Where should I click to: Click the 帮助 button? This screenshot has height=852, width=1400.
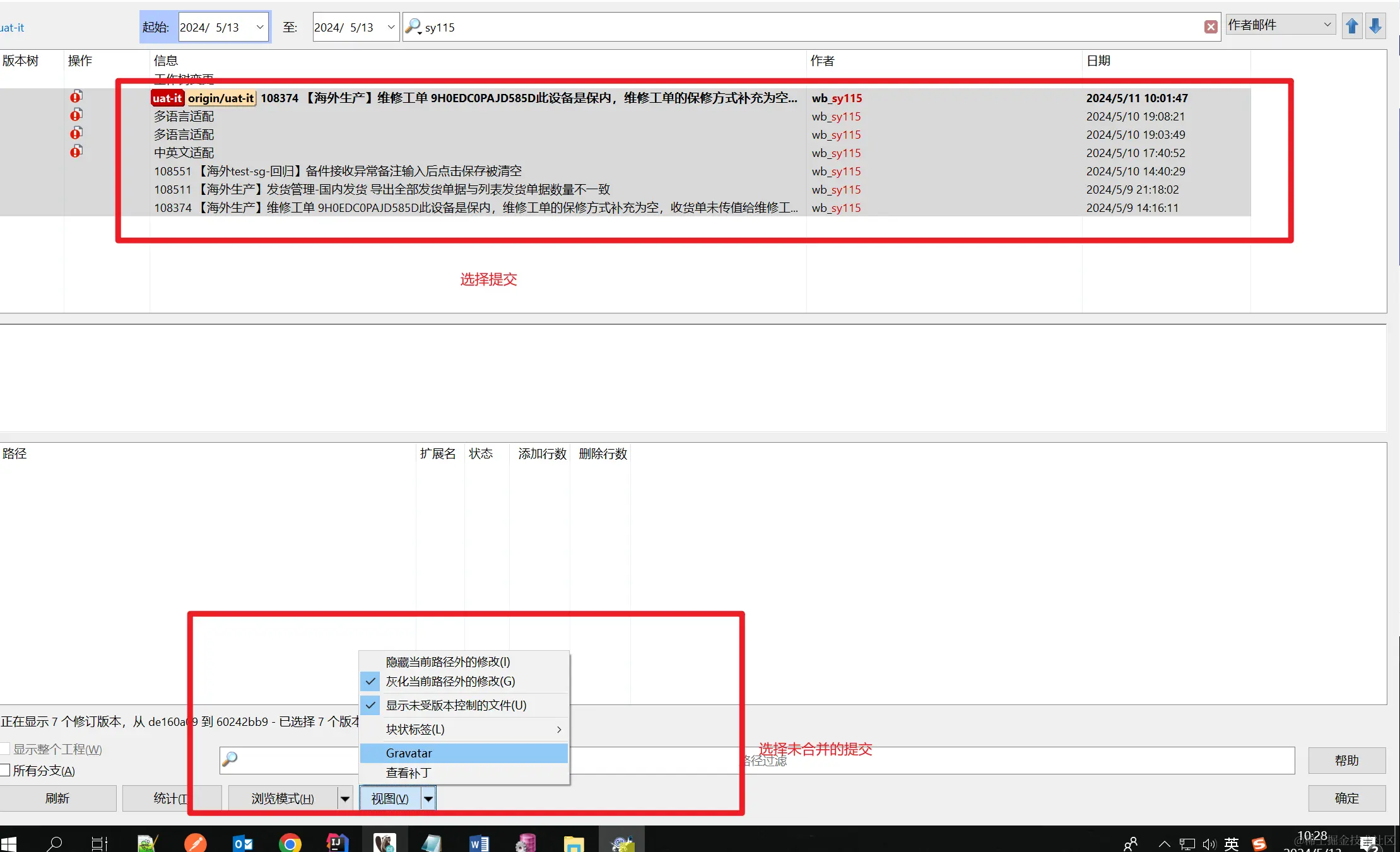click(1346, 761)
